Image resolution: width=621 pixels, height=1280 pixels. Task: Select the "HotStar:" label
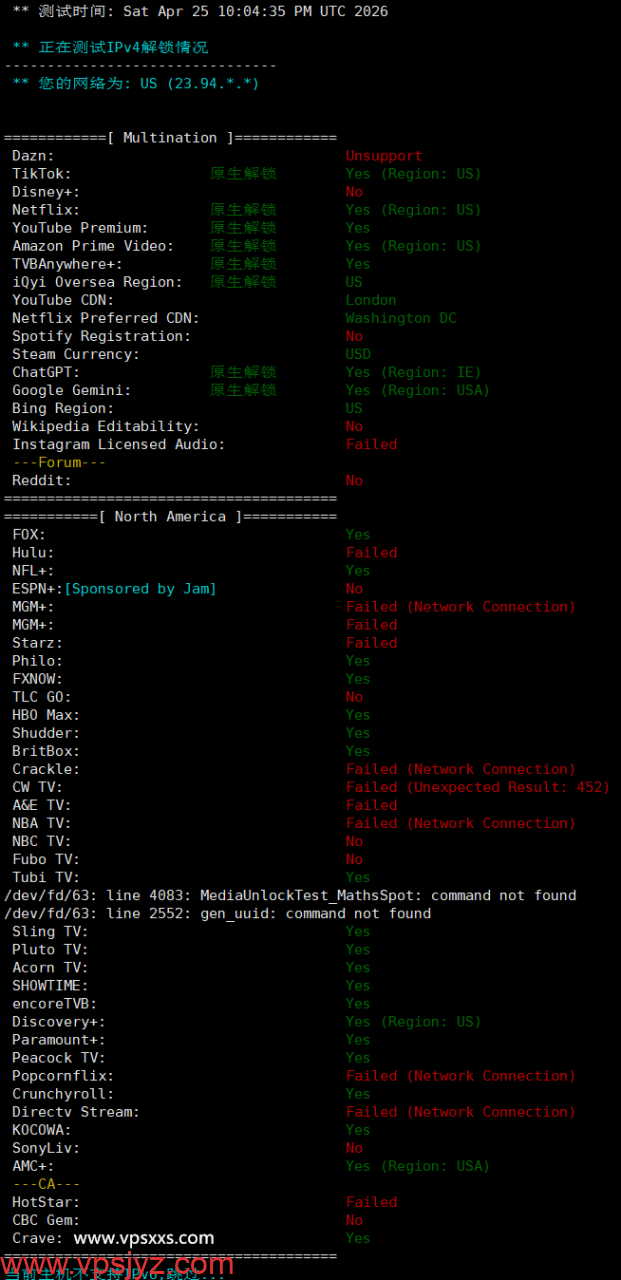tap(46, 1202)
